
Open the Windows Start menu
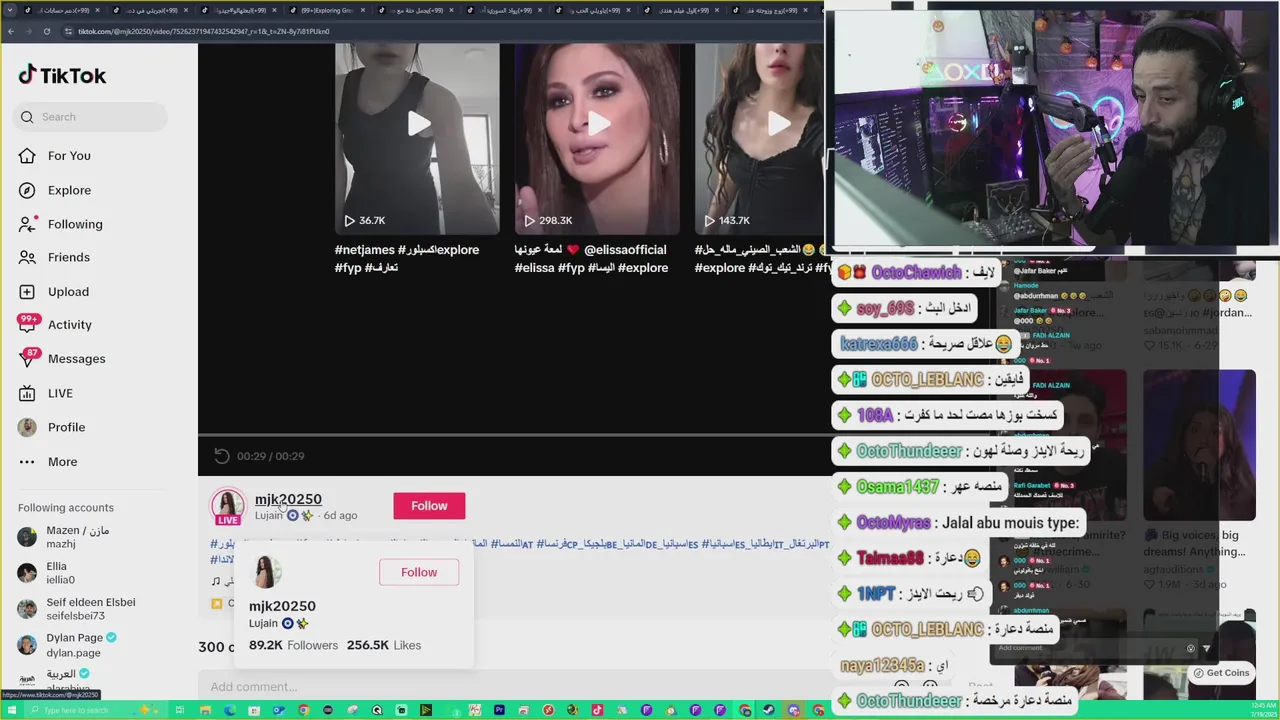(11, 710)
